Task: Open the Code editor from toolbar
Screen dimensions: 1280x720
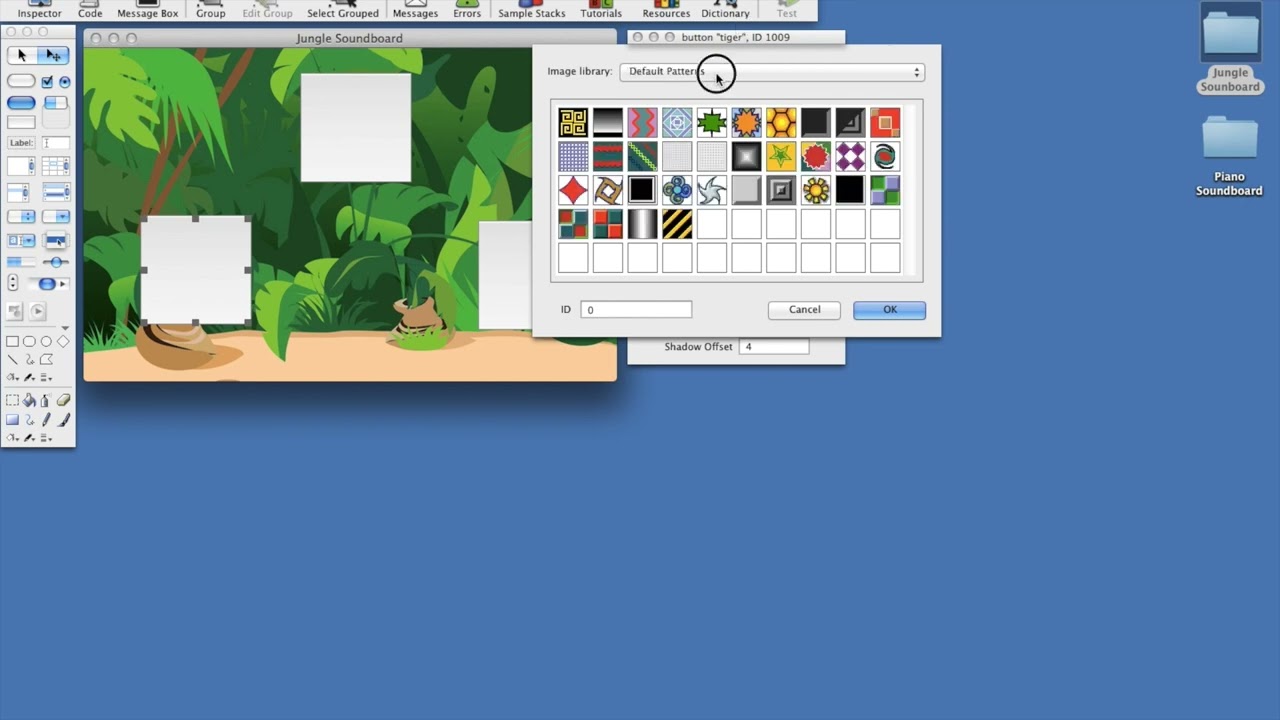Action: (x=90, y=10)
